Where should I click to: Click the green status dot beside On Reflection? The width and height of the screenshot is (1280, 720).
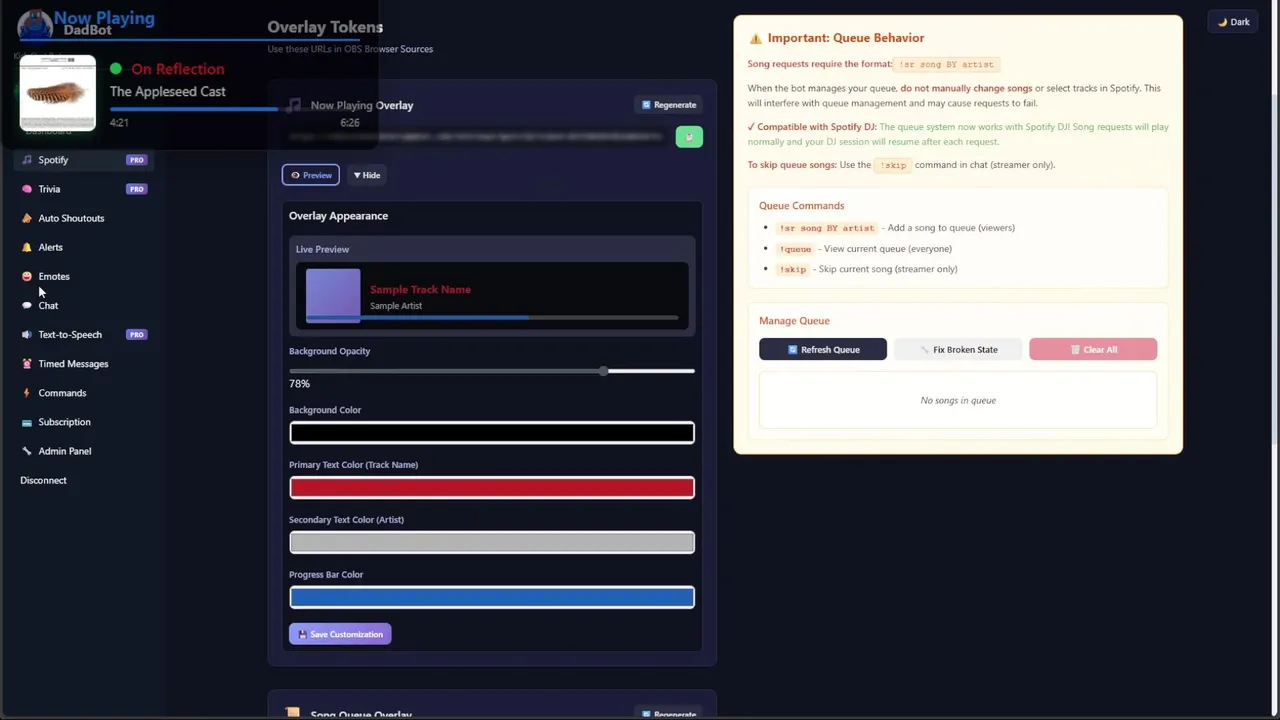(x=116, y=69)
